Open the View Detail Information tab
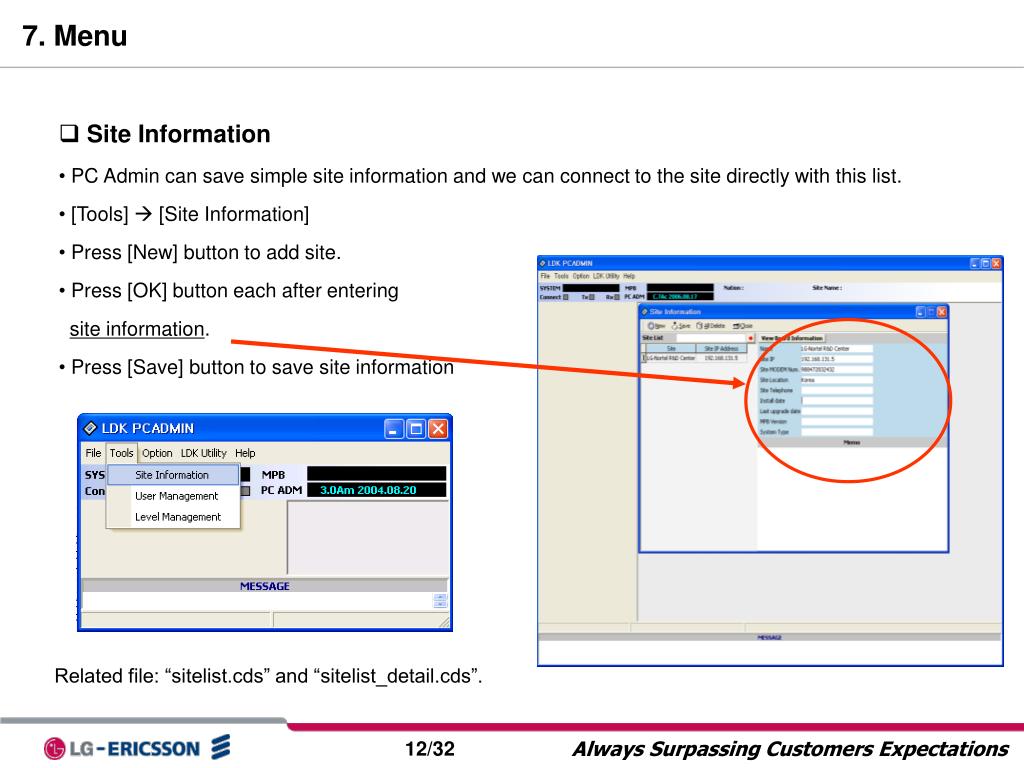This screenshot has height=768, width=1024. 792,338
